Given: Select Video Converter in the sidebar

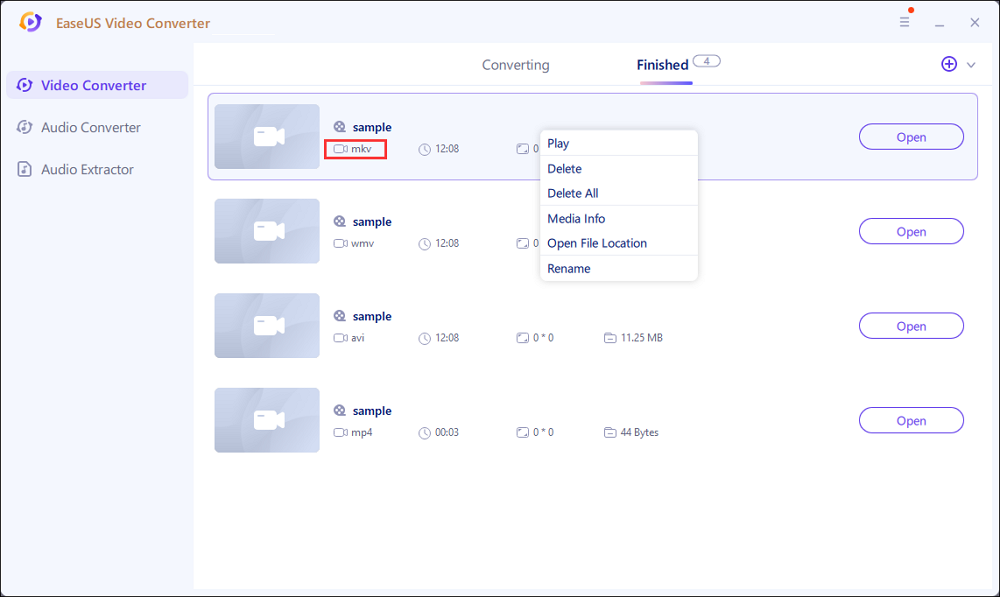Looking at the screenshot, I should point(96,85).
